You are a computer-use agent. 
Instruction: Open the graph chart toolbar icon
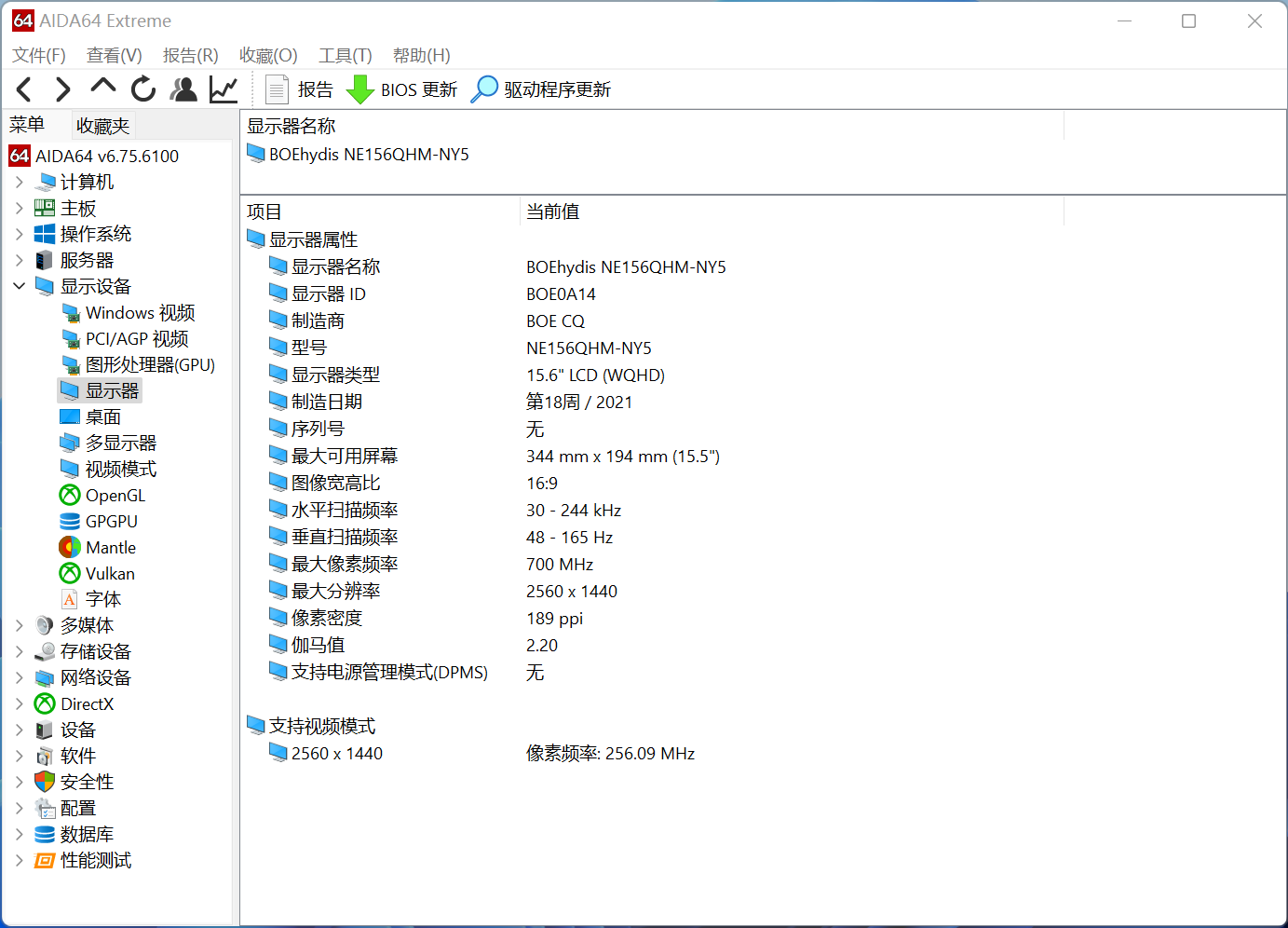[x=224, y=89]
